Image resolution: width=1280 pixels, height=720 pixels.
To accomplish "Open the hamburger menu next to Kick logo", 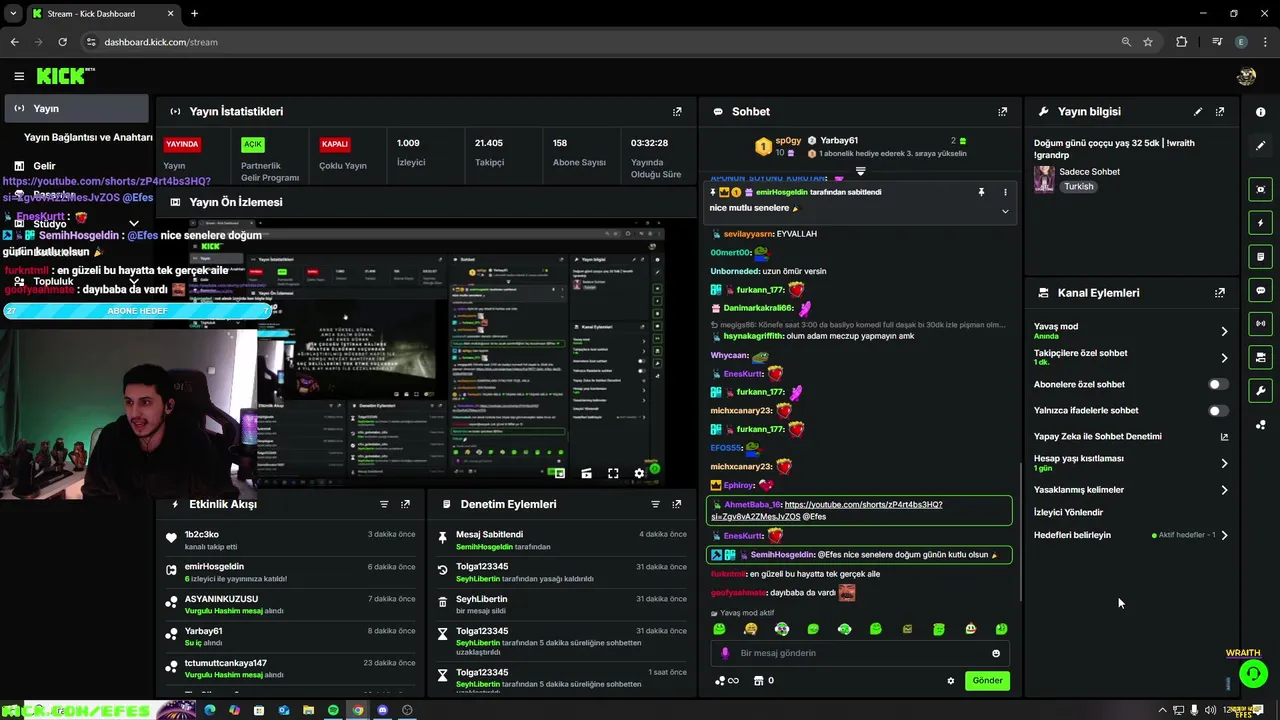I will pos(19,76).
